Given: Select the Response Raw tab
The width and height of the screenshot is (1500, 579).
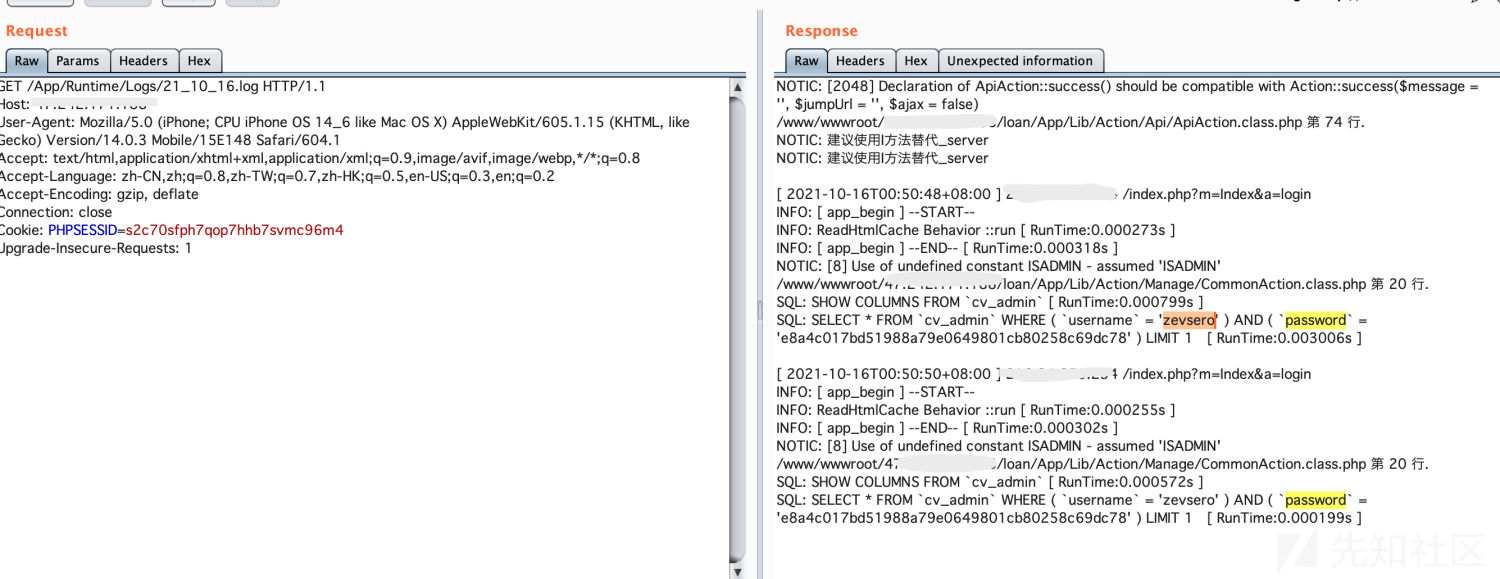Looking at the screenshot, I should coord(806,61).
